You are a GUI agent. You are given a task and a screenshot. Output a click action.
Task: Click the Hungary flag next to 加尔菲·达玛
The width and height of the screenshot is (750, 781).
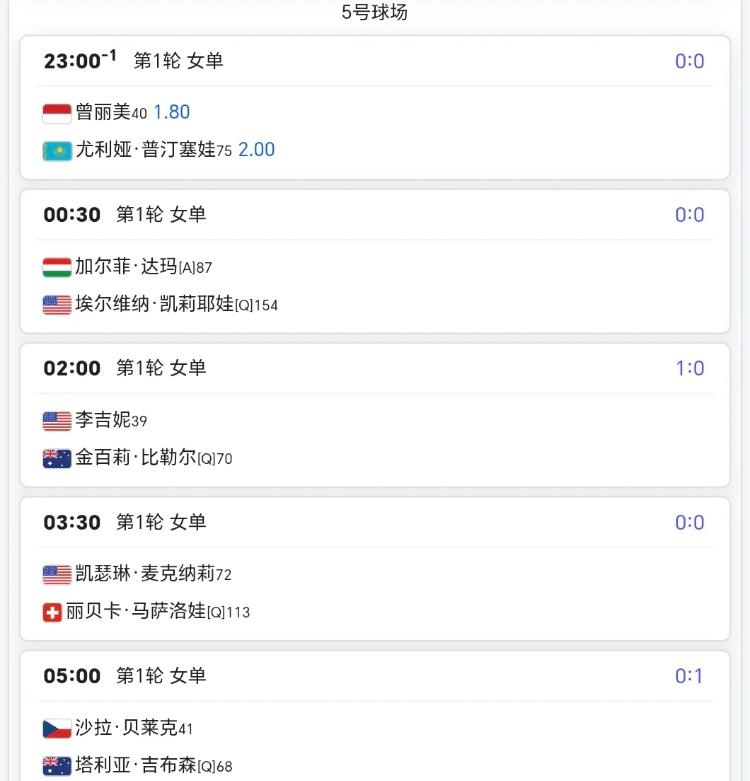(x=57, y=267)
